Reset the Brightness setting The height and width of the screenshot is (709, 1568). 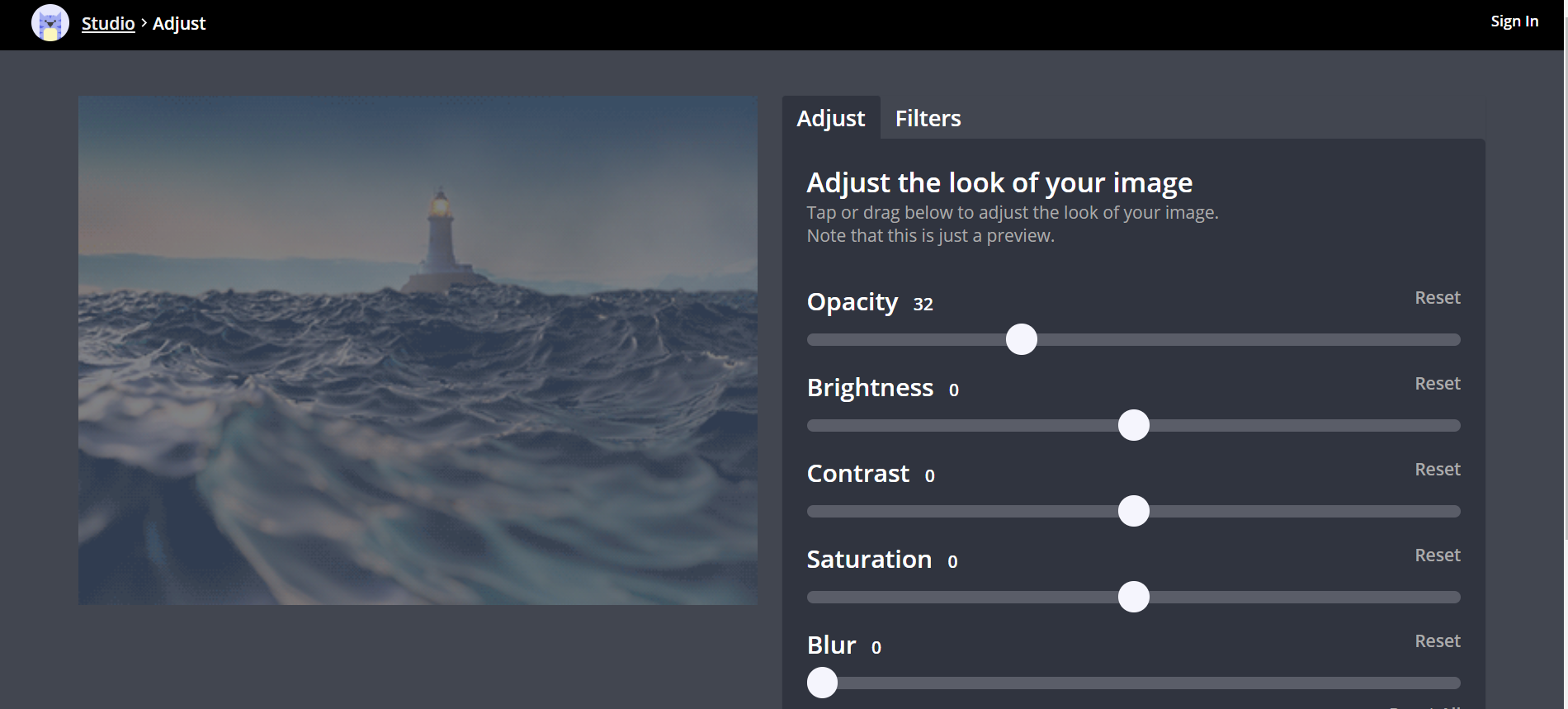coord(1438,384)
